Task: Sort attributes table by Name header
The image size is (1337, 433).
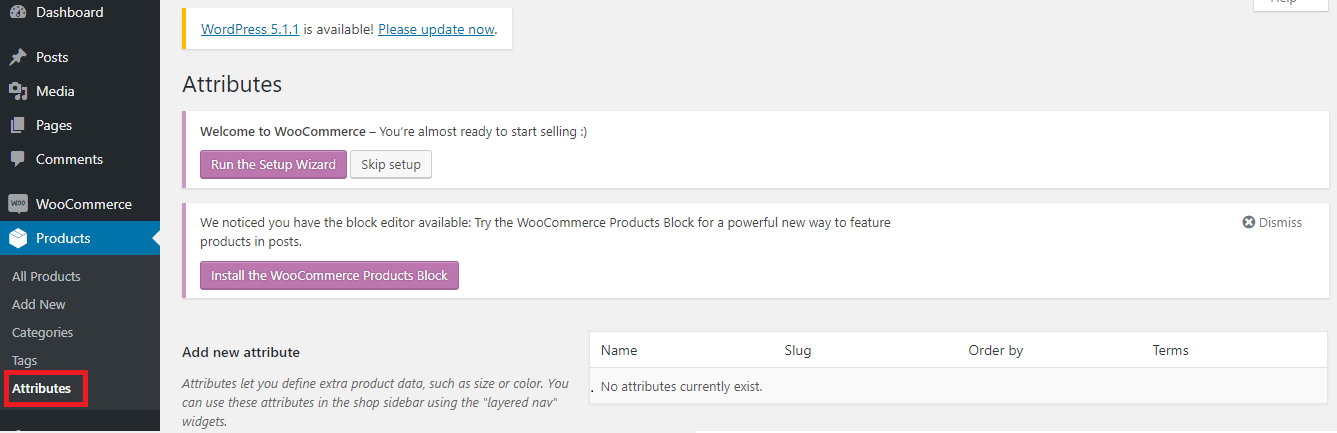Action: [619, 350]
